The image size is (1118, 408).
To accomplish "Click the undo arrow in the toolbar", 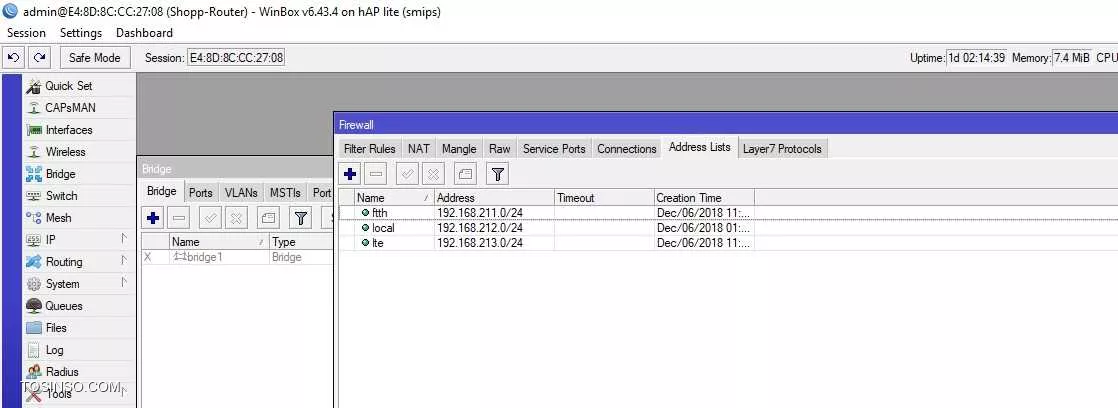I will tap(14, 57).
